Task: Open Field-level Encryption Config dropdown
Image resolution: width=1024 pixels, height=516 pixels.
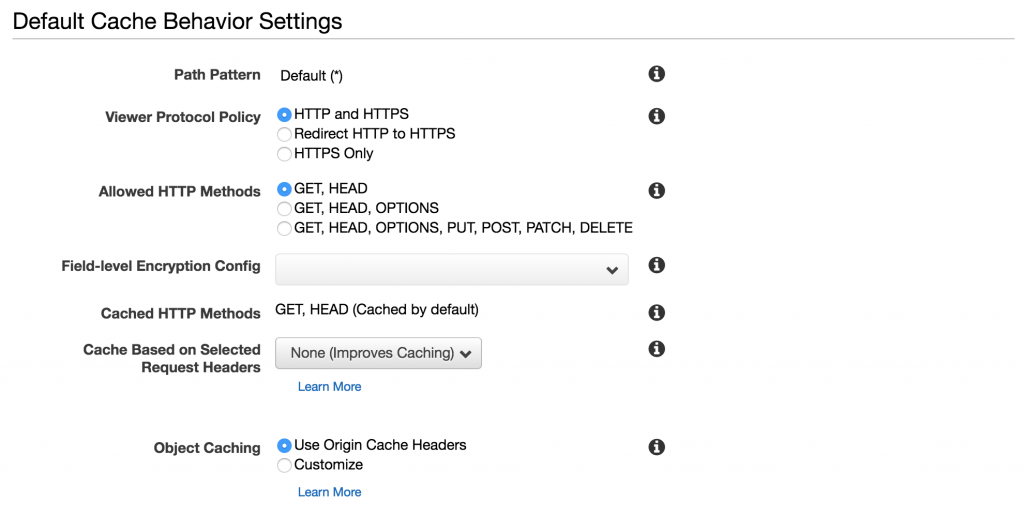Action: [452, 269]
